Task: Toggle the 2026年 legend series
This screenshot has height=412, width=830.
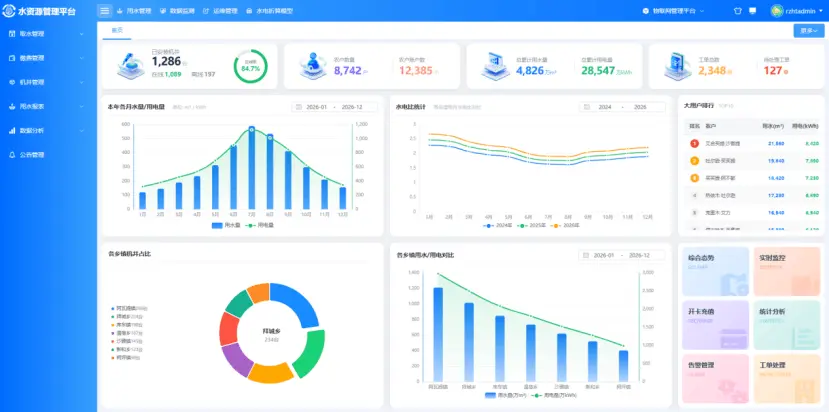Action: pos(565,226)
